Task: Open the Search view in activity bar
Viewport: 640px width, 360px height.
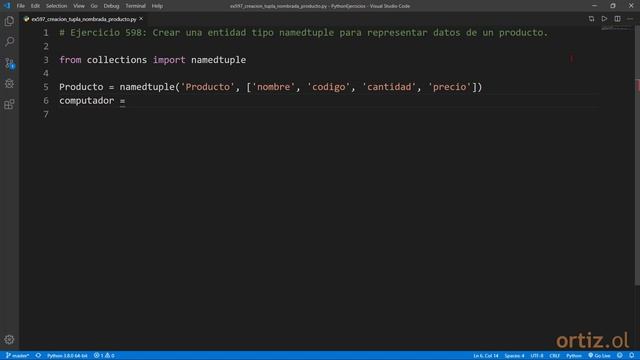Action: (x=9, y=42)
